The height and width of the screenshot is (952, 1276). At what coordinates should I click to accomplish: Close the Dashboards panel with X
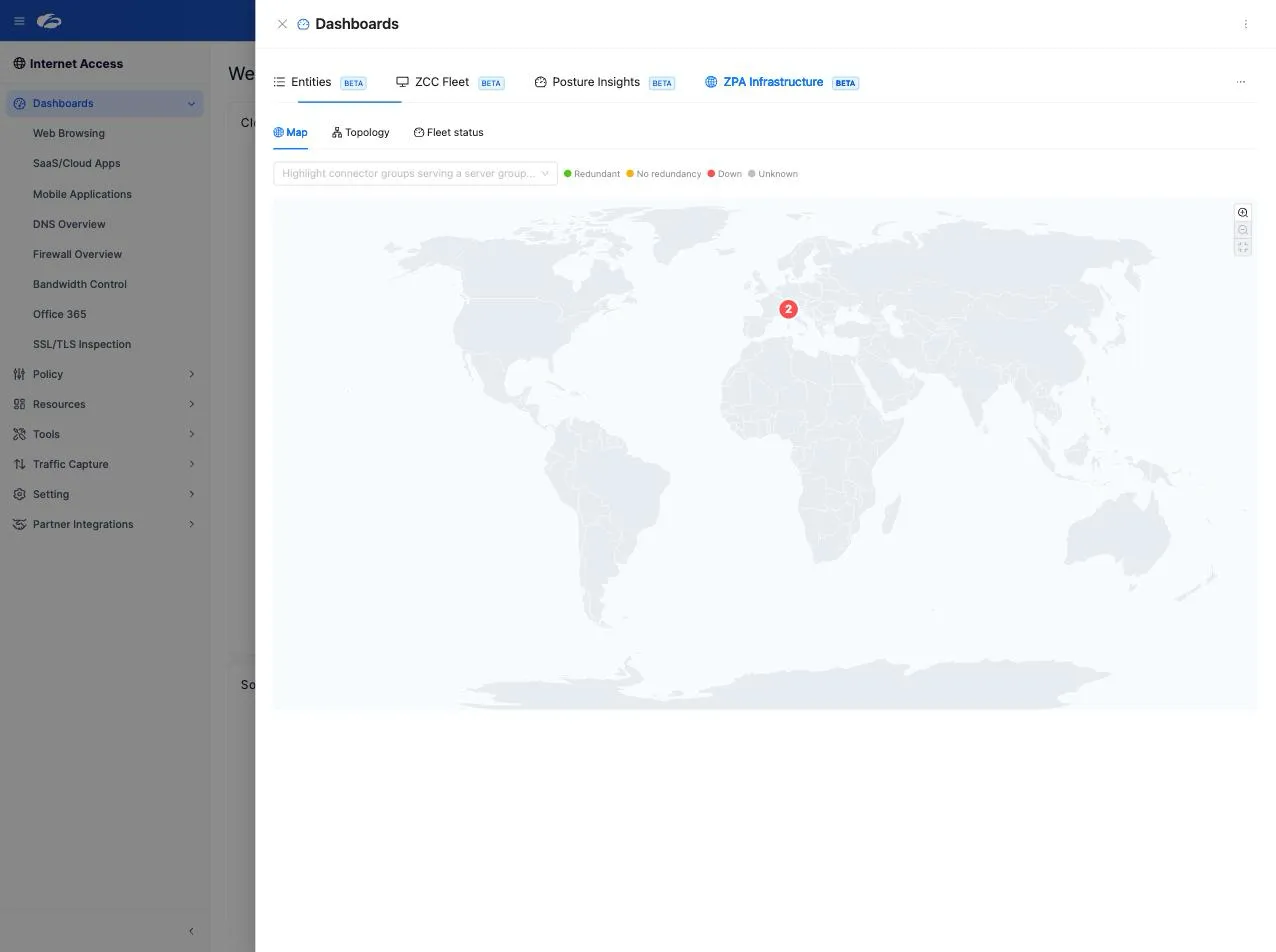[282, 24]
